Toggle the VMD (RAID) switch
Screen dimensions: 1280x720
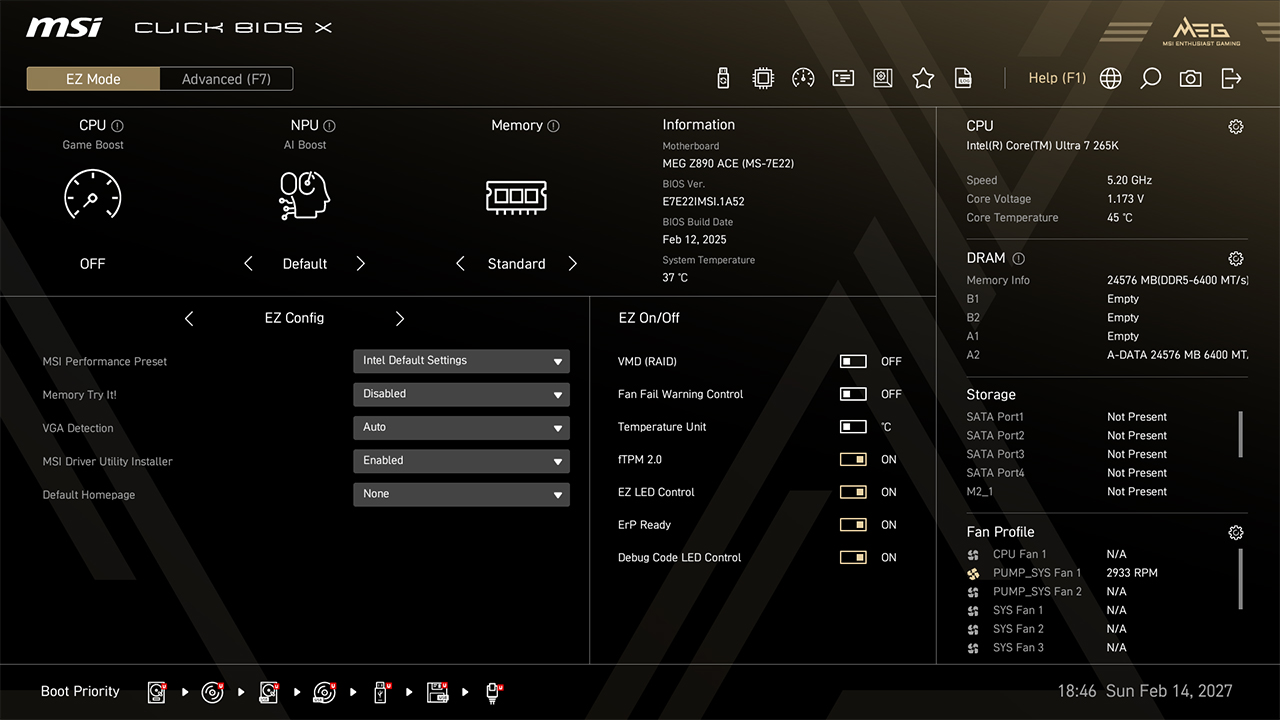(853, 362)
